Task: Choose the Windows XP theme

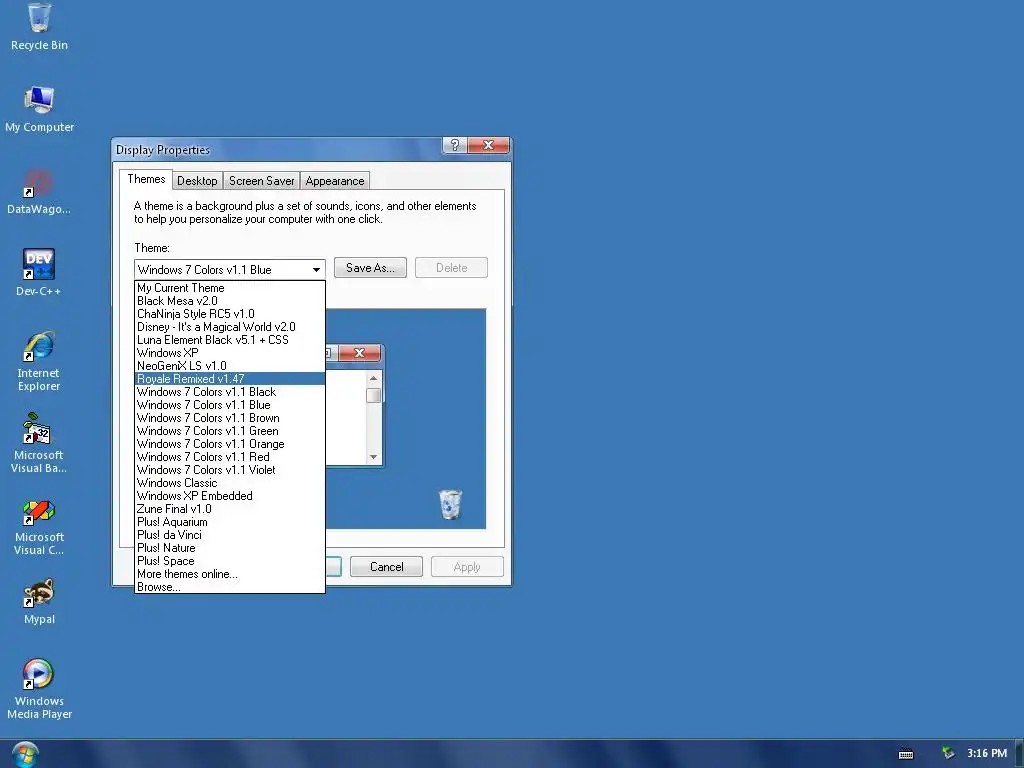Action: 230,353
